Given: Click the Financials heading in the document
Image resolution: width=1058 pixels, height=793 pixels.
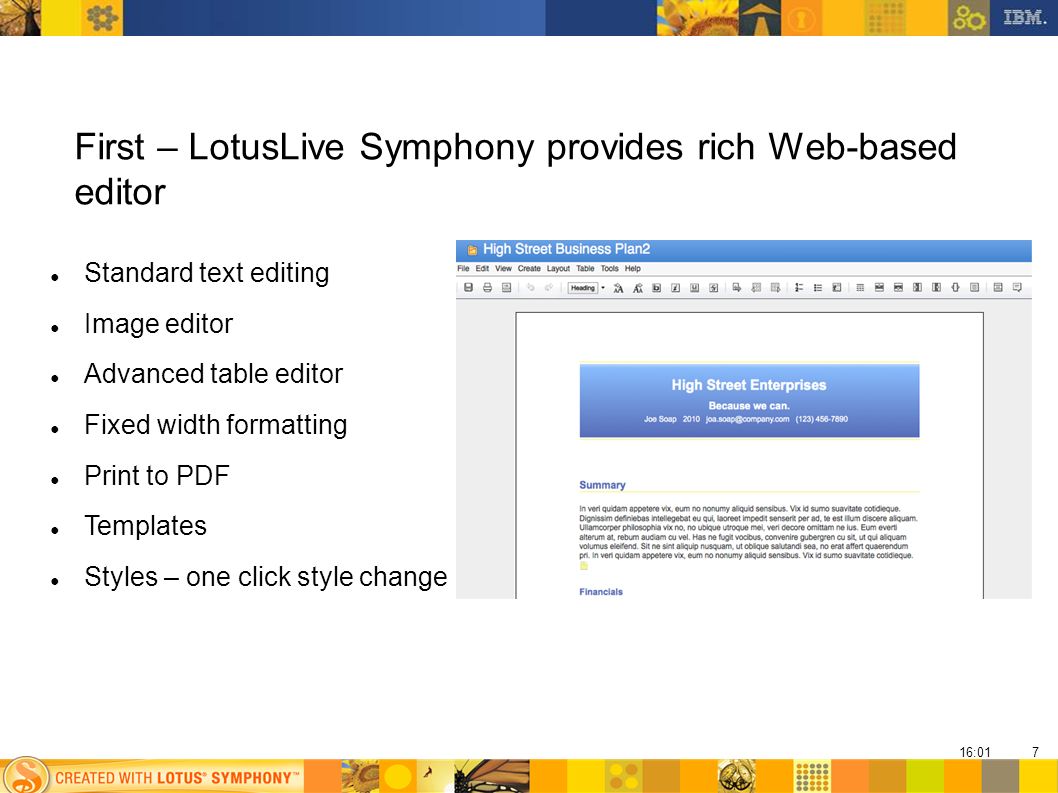Looking at the screenshot, I should [x=601, y=592].
